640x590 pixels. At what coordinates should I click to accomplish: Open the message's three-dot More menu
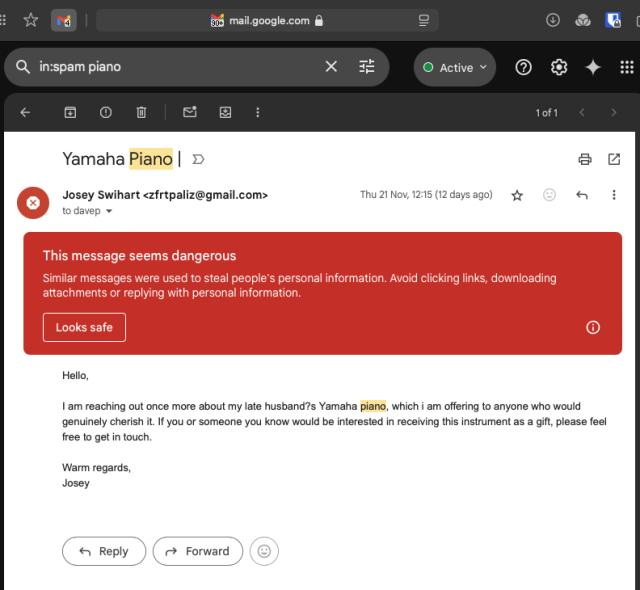point(614,195)
